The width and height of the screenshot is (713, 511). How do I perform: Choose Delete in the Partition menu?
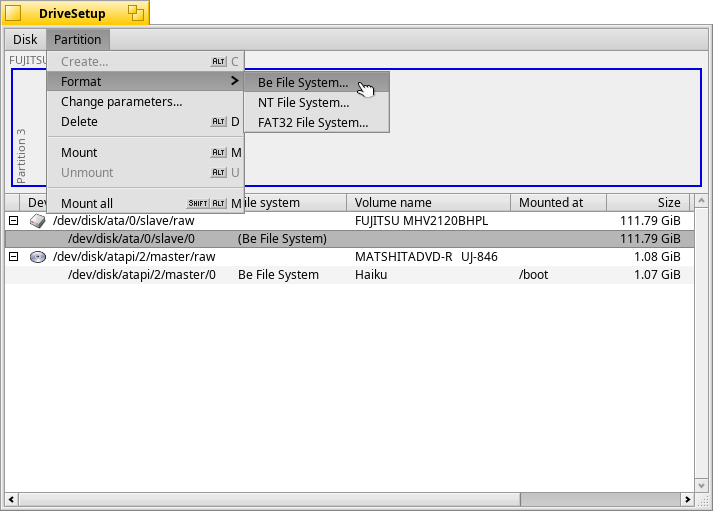[x=79, y=122]
